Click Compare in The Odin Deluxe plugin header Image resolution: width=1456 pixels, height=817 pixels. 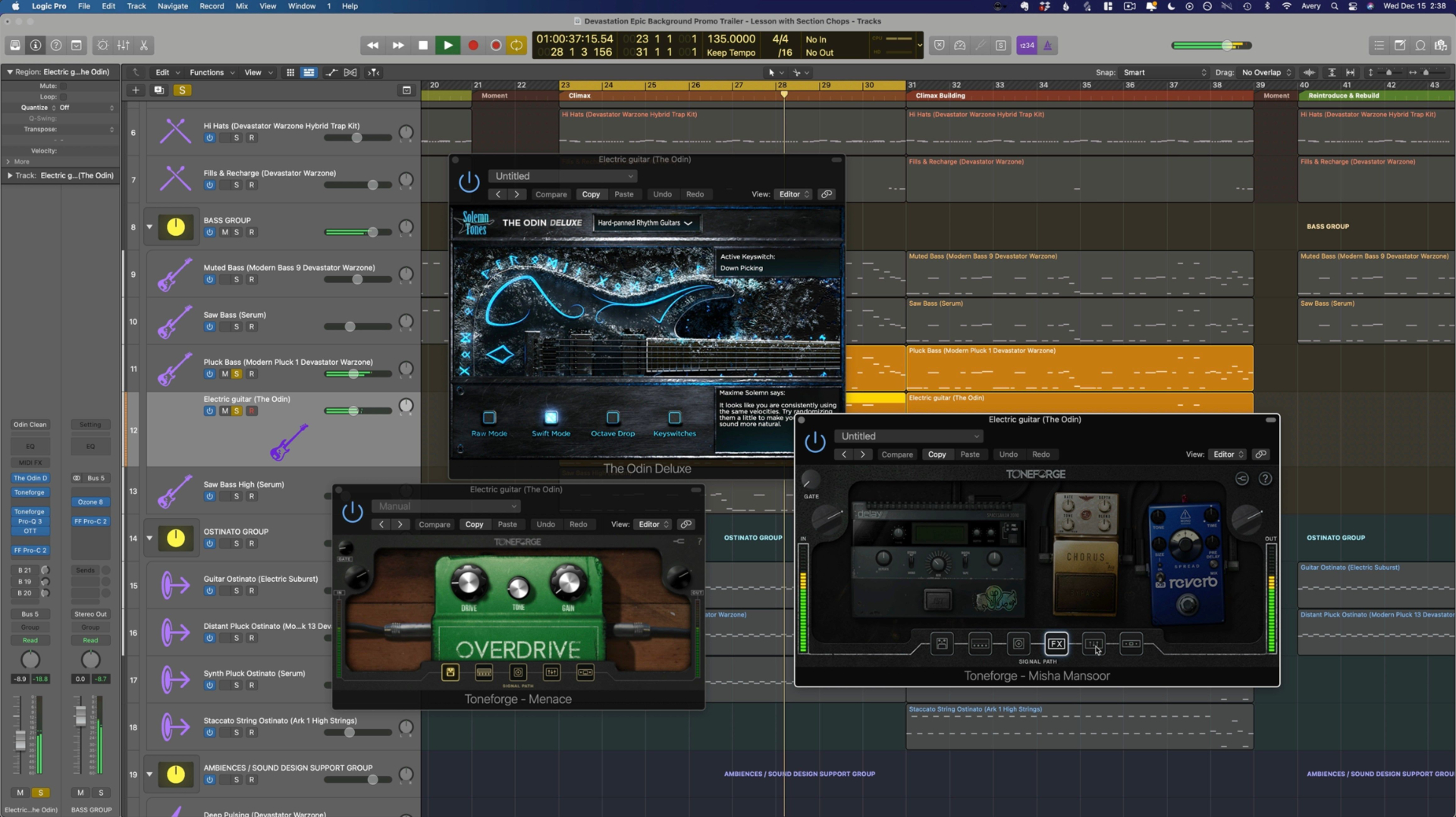(551, 194)
